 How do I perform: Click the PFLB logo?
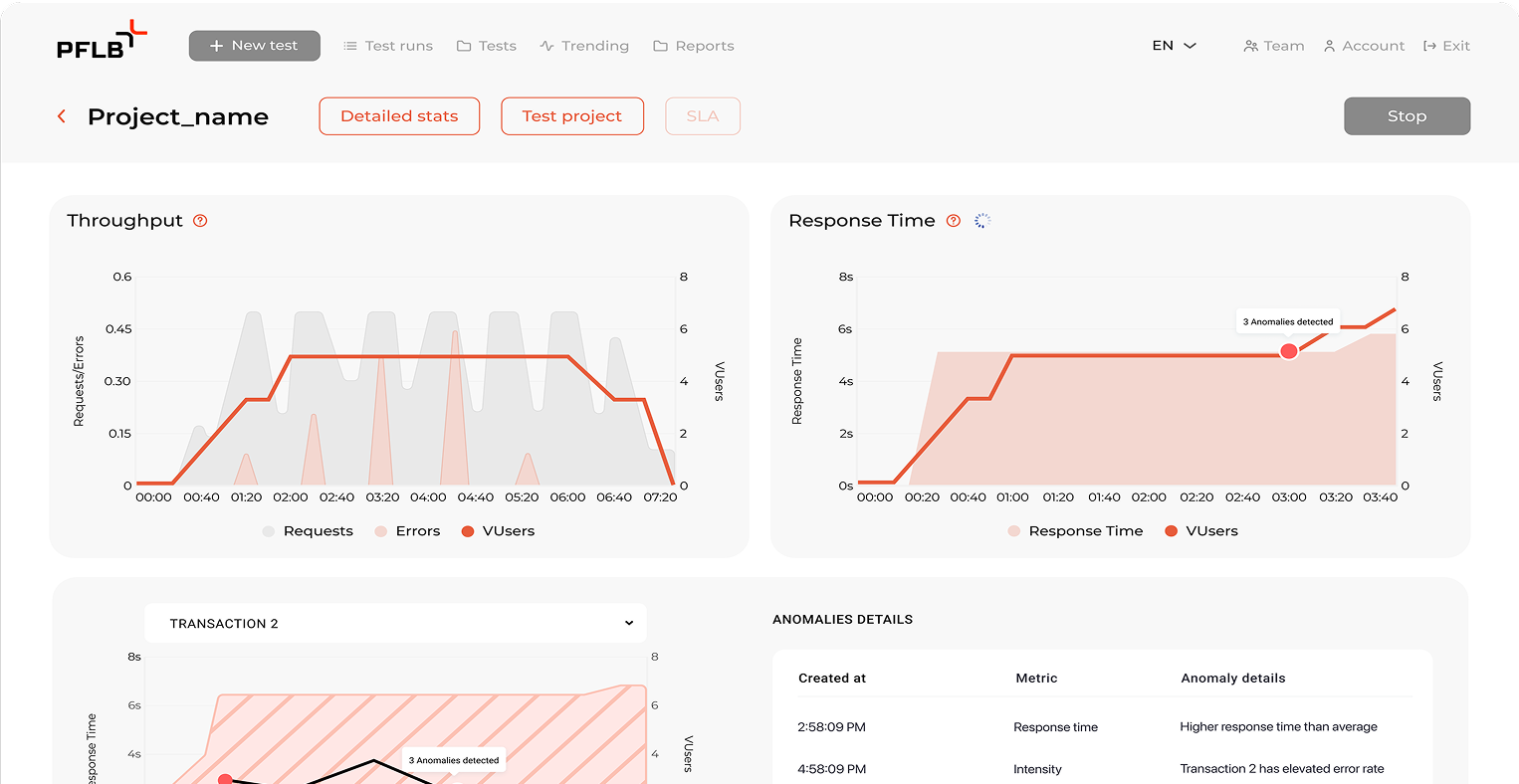[x=102, y=41]
